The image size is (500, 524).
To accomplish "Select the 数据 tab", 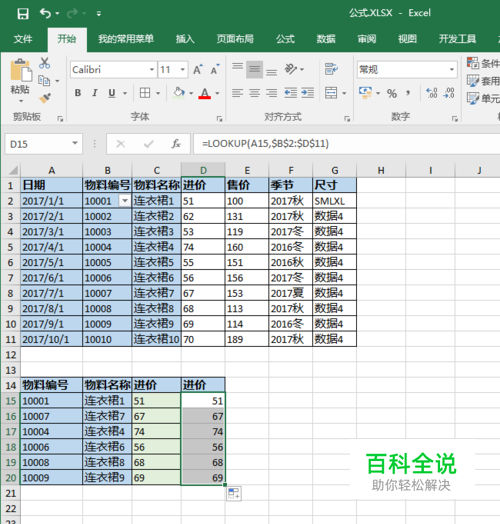I will click(x=326, y=39).
